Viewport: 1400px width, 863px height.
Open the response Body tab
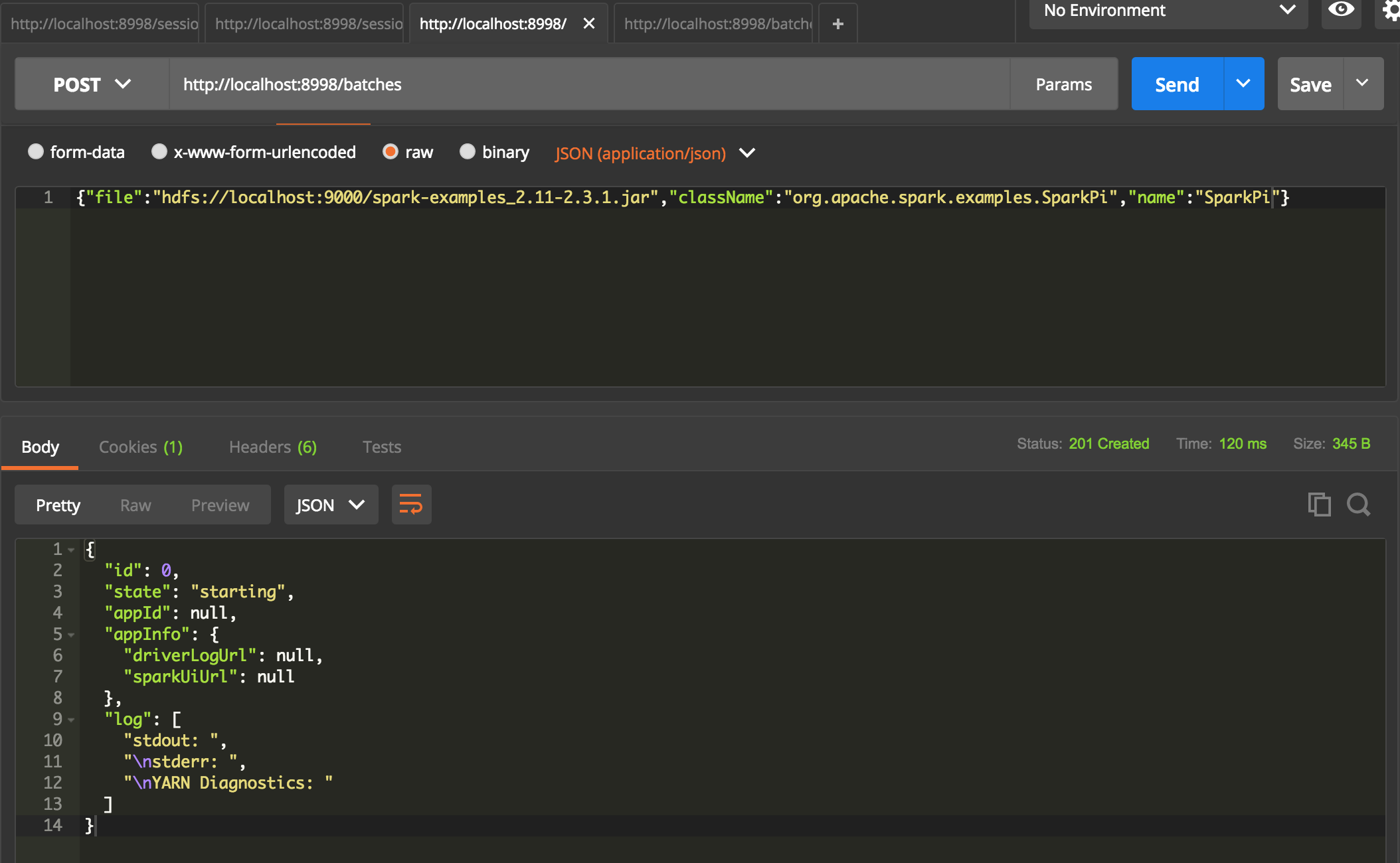(x=40, y=447)
